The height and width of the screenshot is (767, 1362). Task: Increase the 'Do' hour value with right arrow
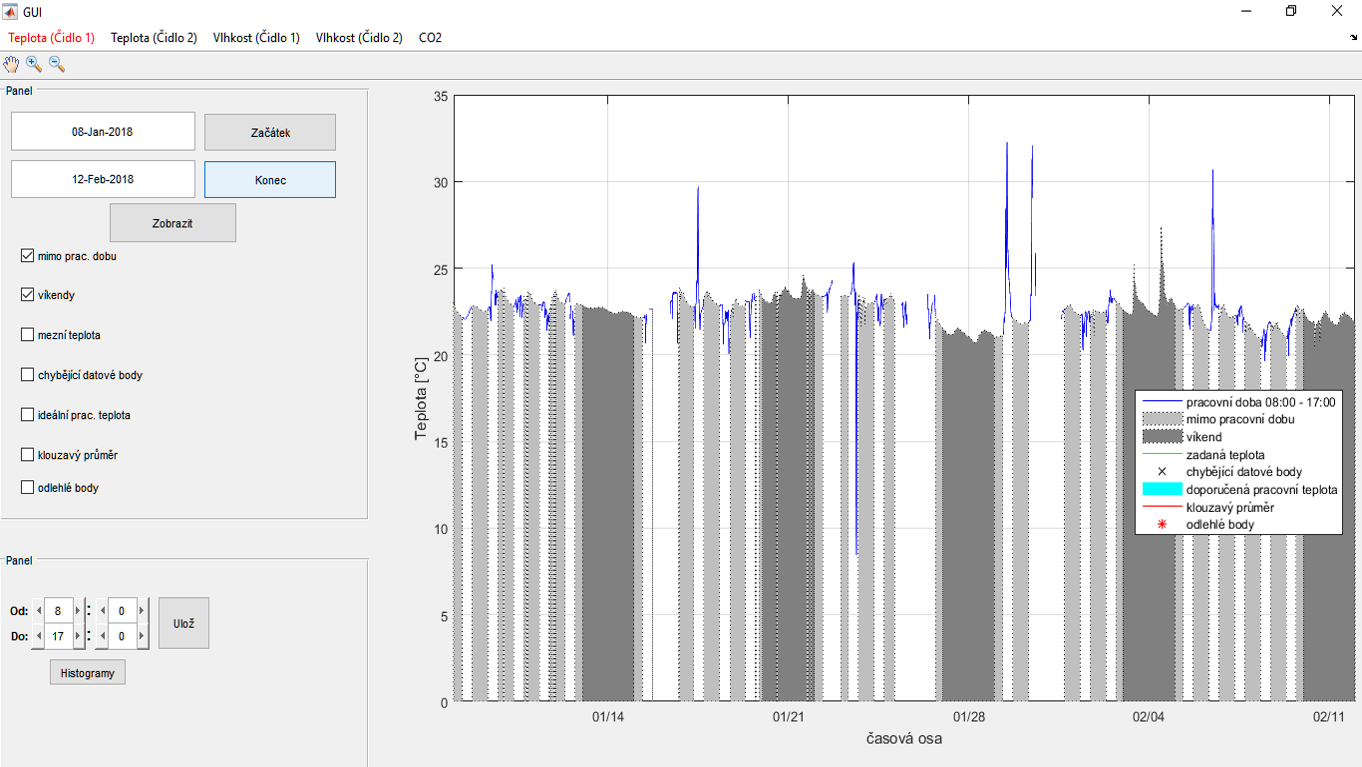pos(78,636)
